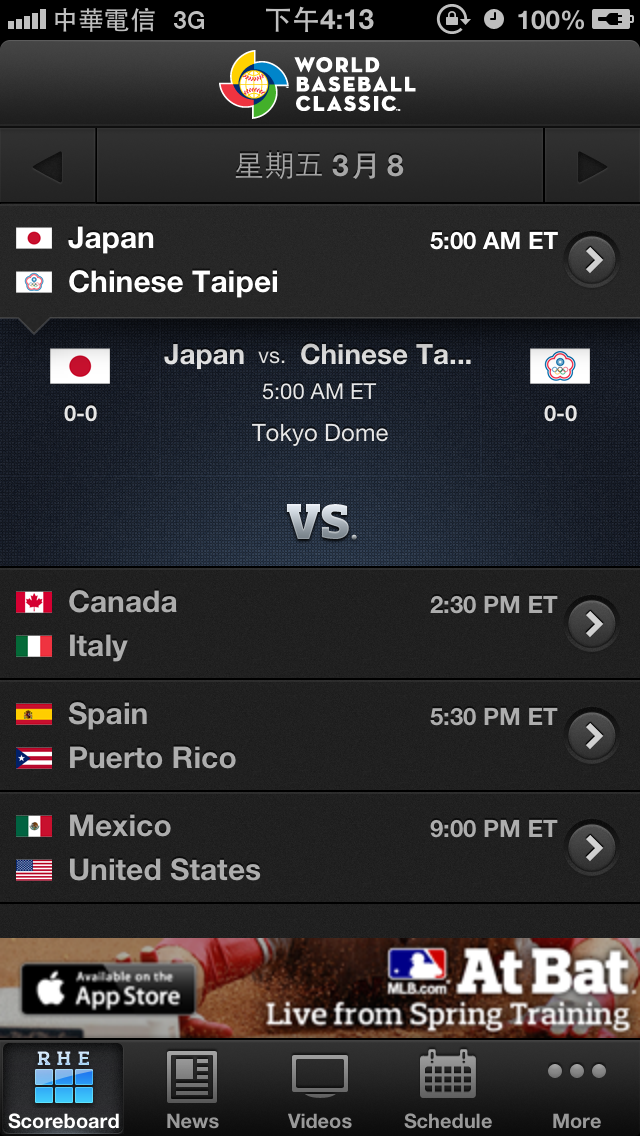
Task: Open the Schedule tab
Action: tap(448, 1089)
